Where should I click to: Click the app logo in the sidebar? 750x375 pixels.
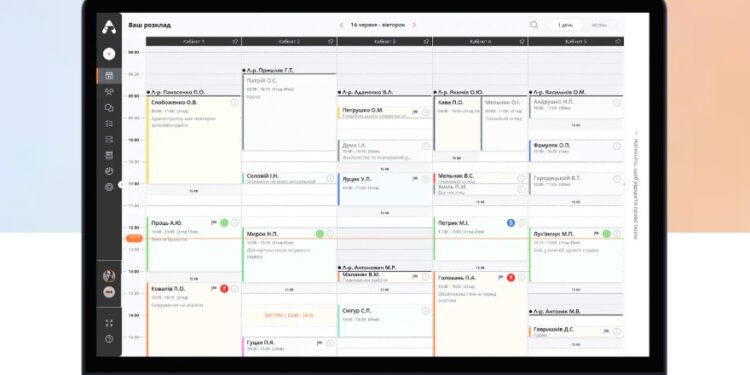109,28
